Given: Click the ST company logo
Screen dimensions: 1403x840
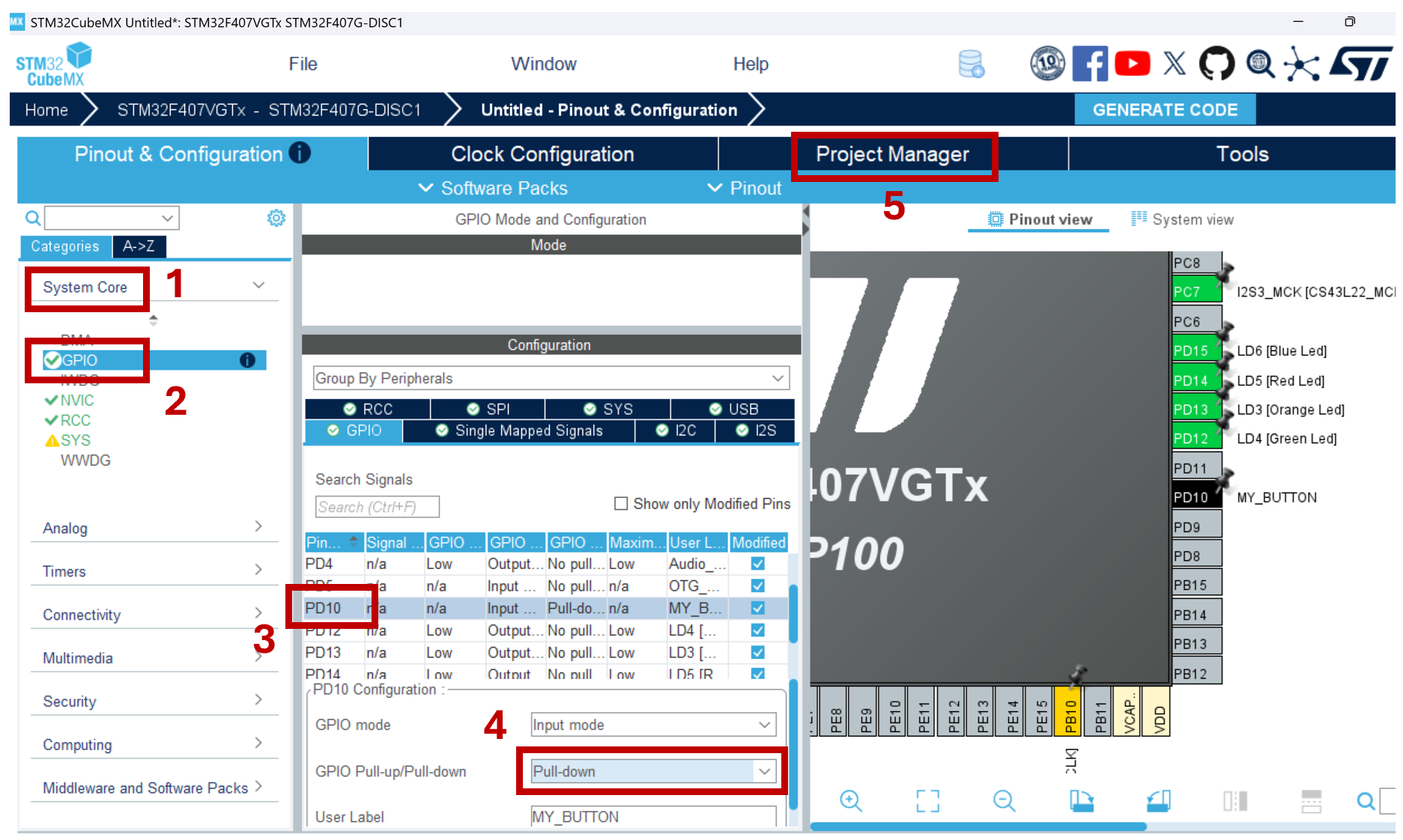Looking at the screenshot, I should pos(1360,64).
